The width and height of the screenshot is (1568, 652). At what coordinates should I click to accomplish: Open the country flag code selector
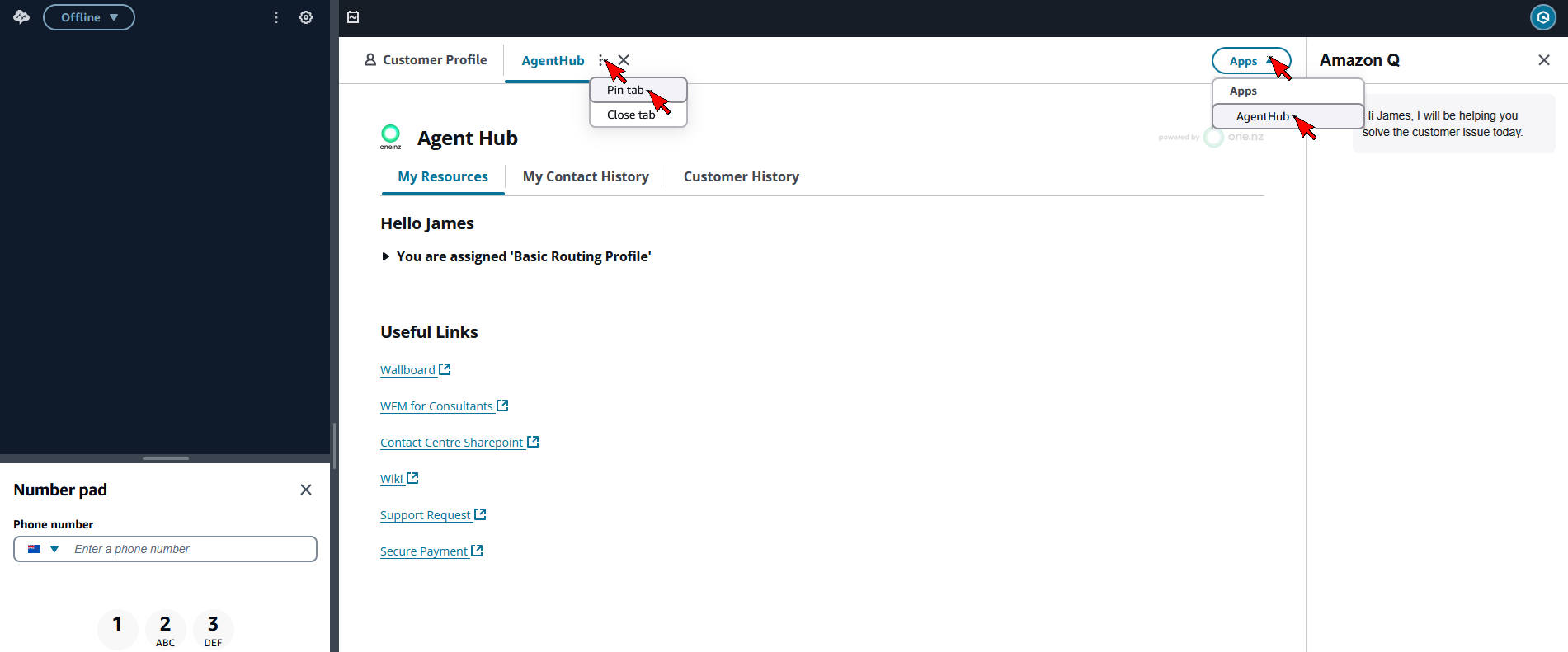[43, 549]
